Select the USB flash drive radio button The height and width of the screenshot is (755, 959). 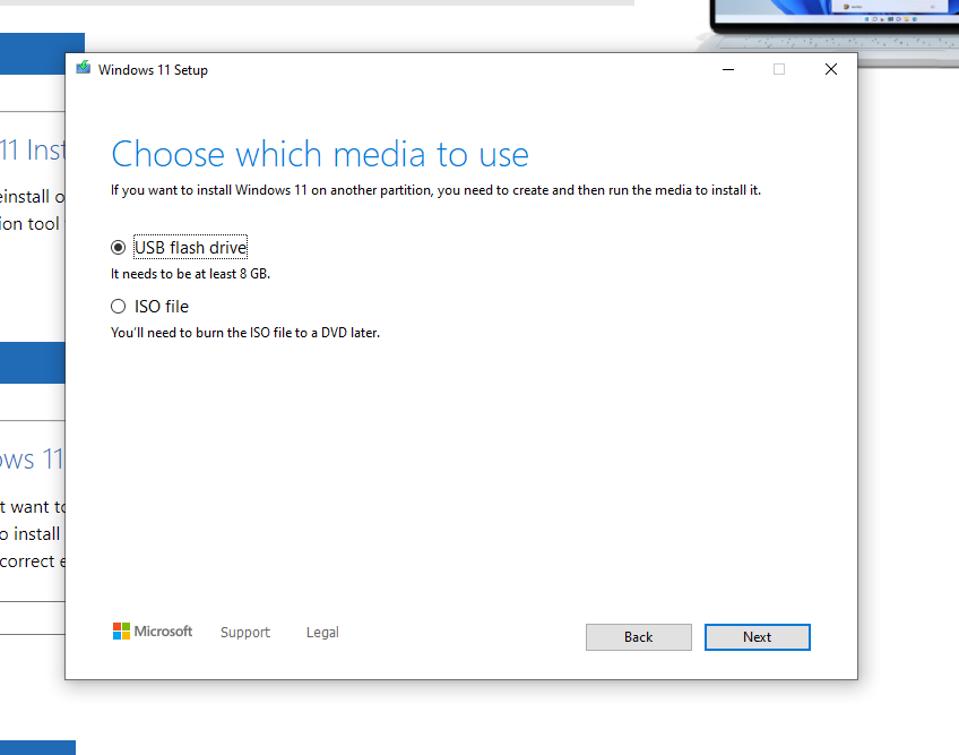tap(118, 247)
